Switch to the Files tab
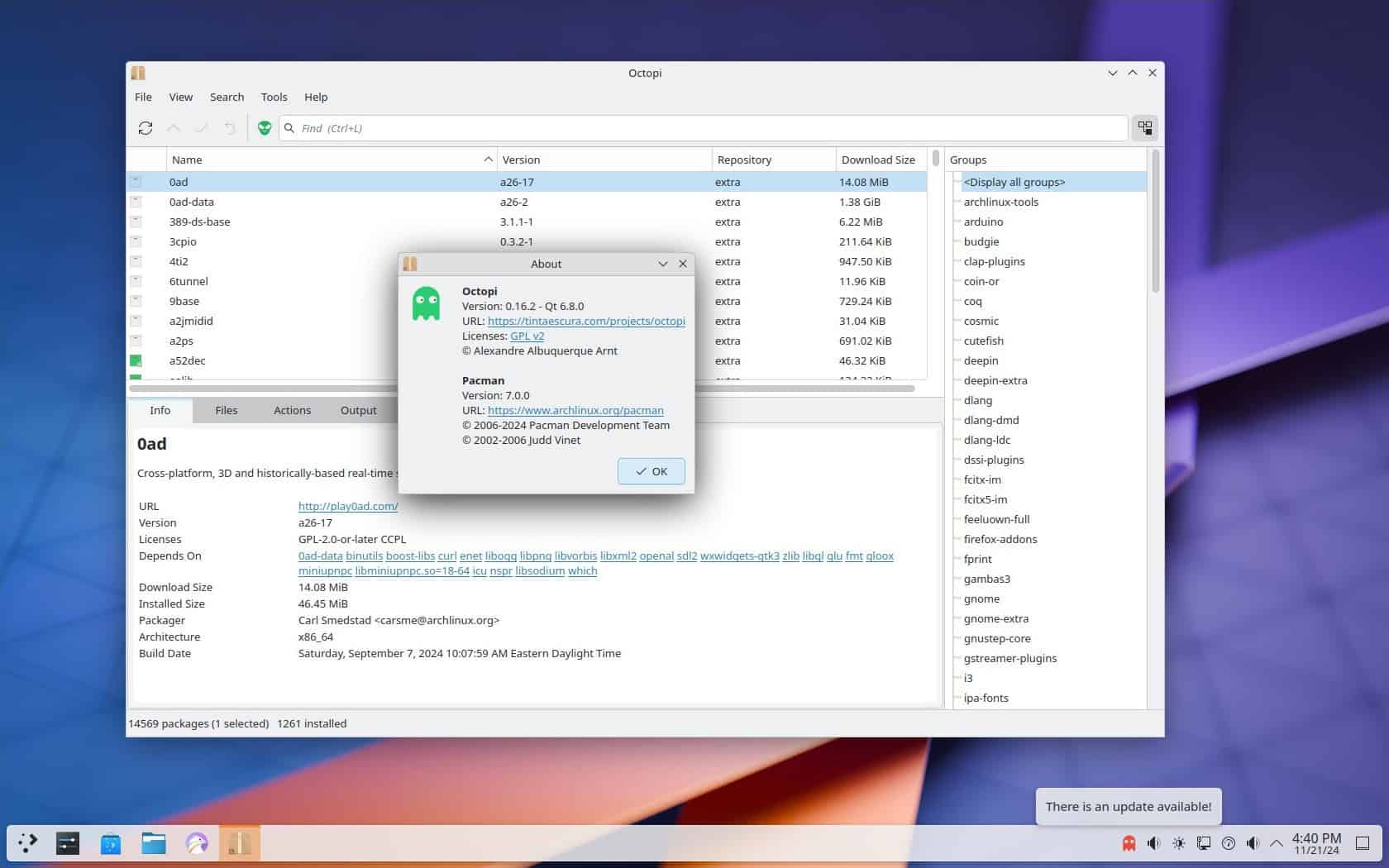 (x=226, y=410)
